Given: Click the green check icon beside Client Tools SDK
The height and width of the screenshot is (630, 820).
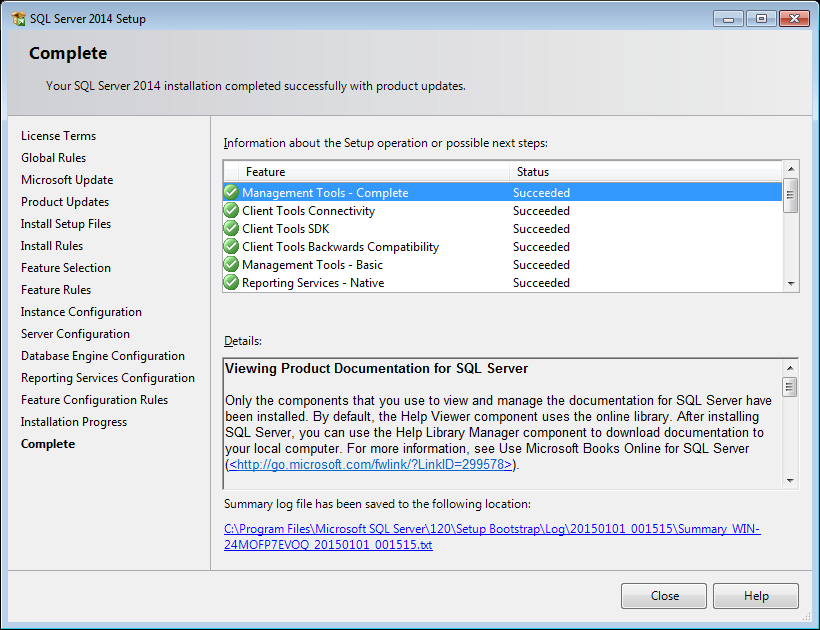Looking at the screenshot, I should (231, 228).
